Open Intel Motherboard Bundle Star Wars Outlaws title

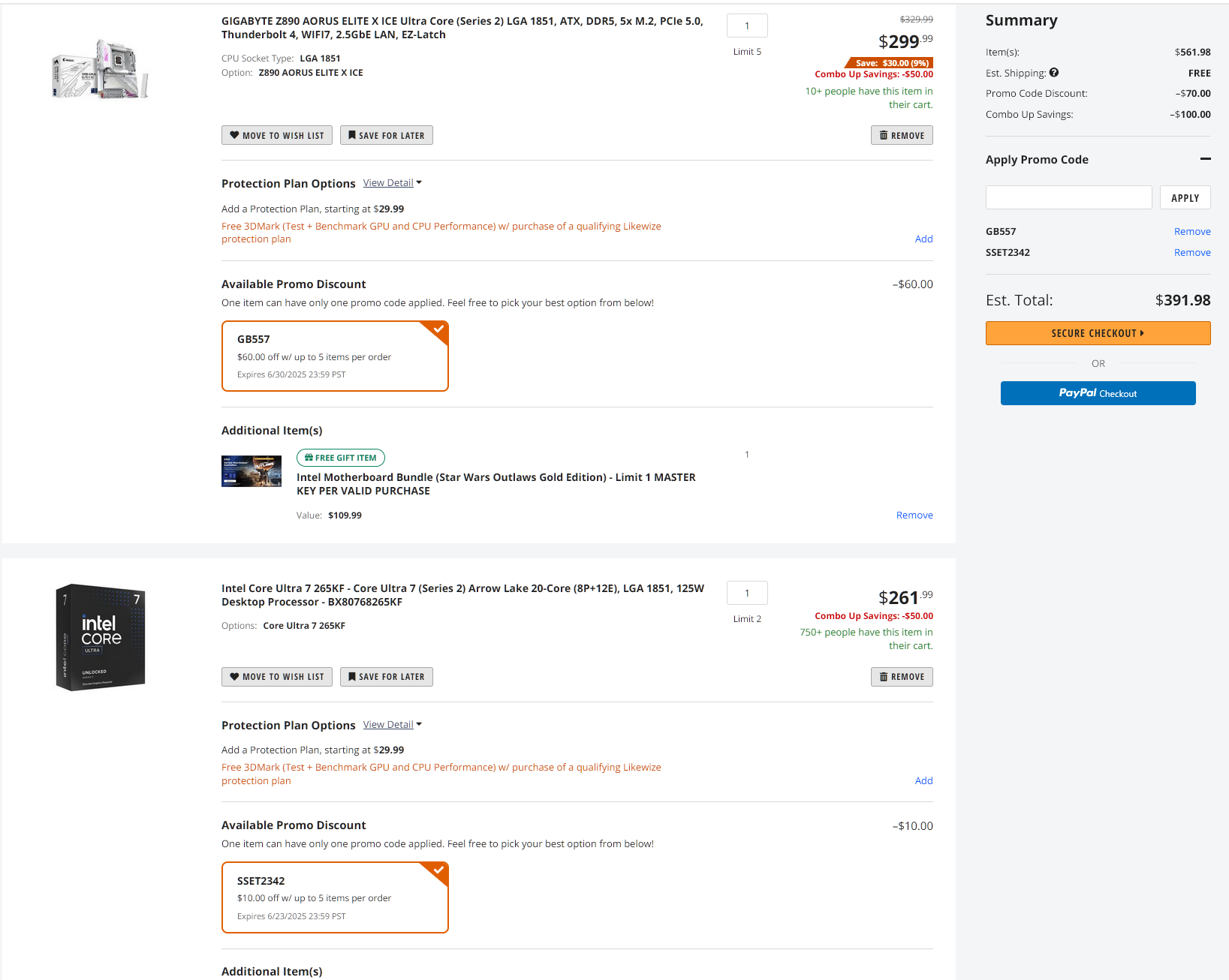pyautogui.click(x=496, y=484)
